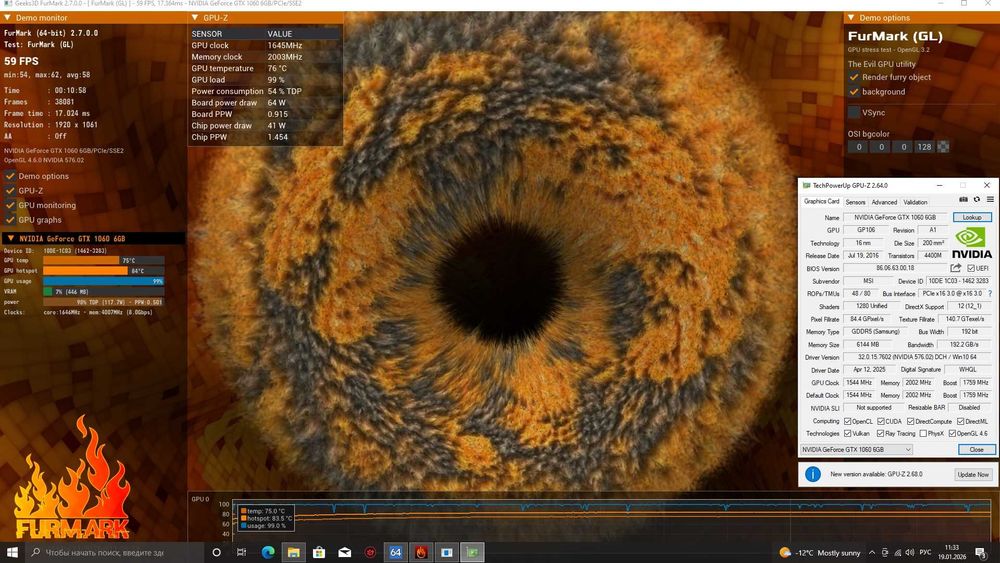Click the Name field NVIDIA GeForce GTX 1060 6GB

895,217
